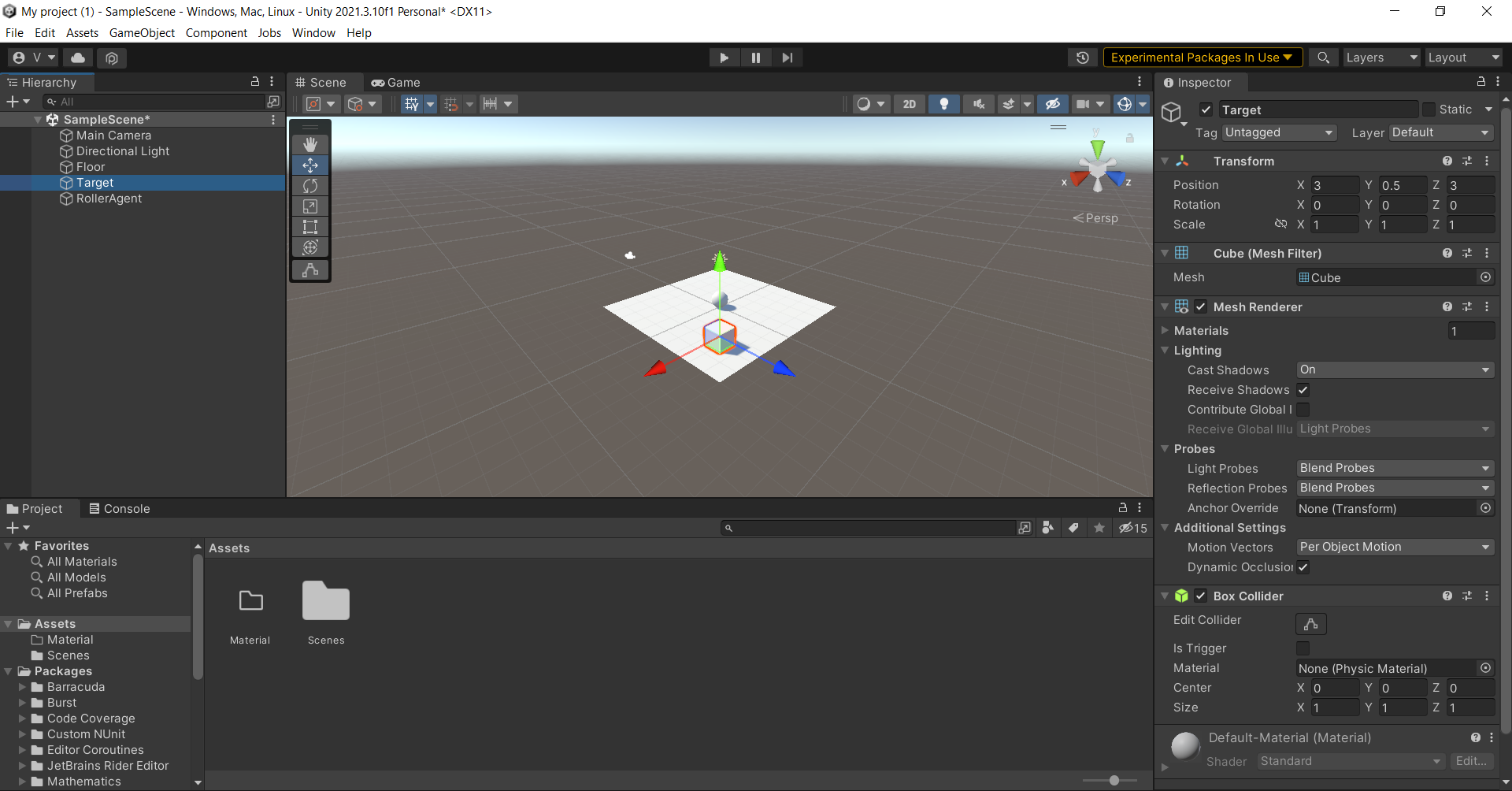Viewport: 1512px width, 791px height.
Task: Select the Rotate tool
Action: (x=309, y=185)
